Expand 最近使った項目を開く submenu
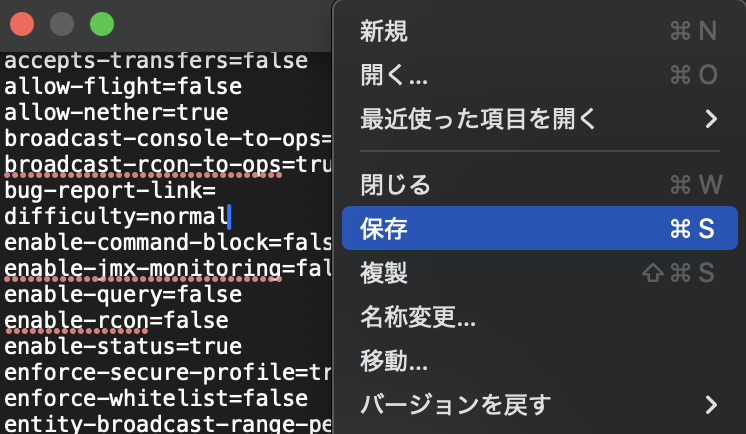 pos(478,120)
